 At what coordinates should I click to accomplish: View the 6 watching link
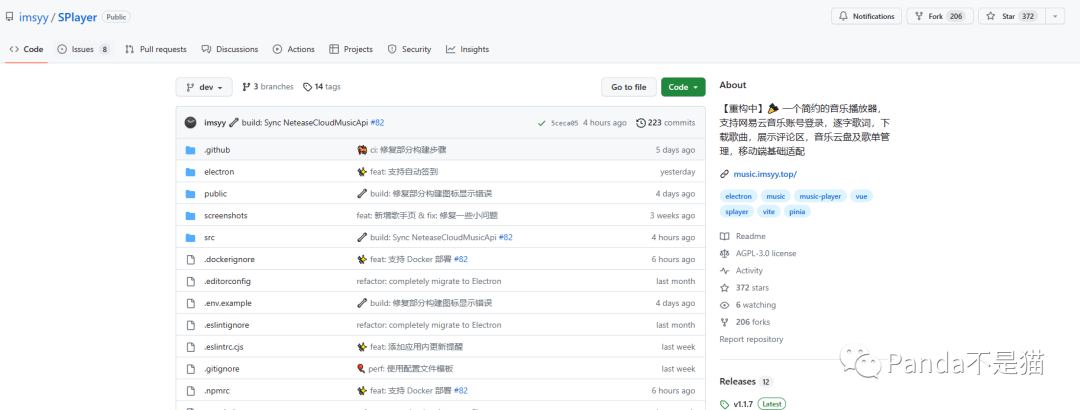pyautogui.click(x=748, y=305)
